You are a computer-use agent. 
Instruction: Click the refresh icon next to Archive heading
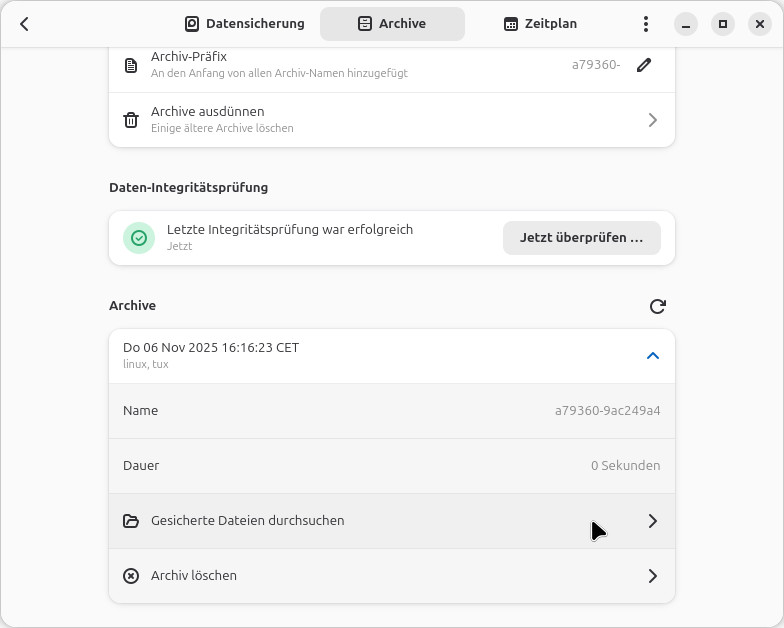(x=657, y=307)
